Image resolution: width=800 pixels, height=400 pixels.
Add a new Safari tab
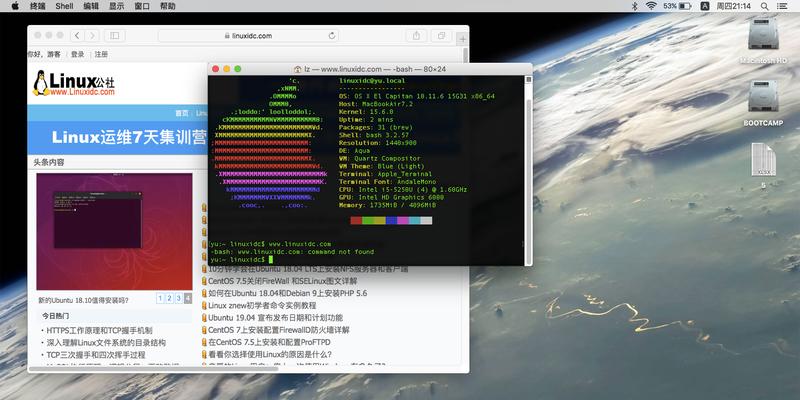pyautogui.click(x=462, y=39)
